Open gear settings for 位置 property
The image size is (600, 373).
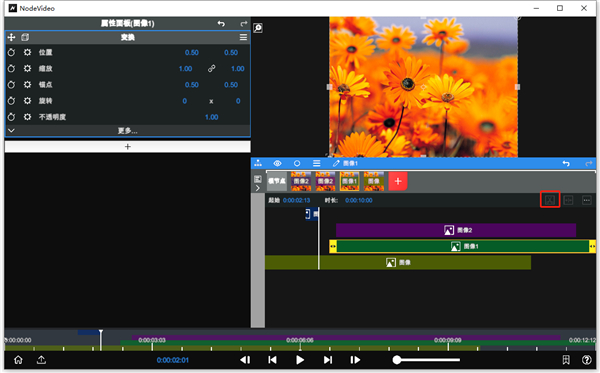click(x=27, y=52)
